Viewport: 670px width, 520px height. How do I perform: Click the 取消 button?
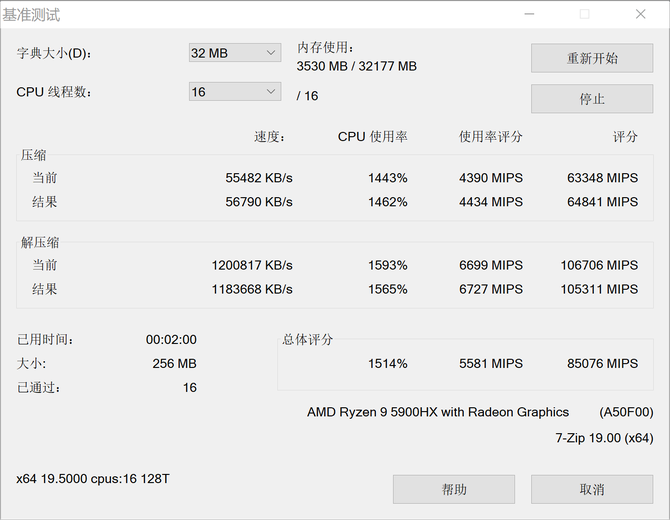coord(592,489)
